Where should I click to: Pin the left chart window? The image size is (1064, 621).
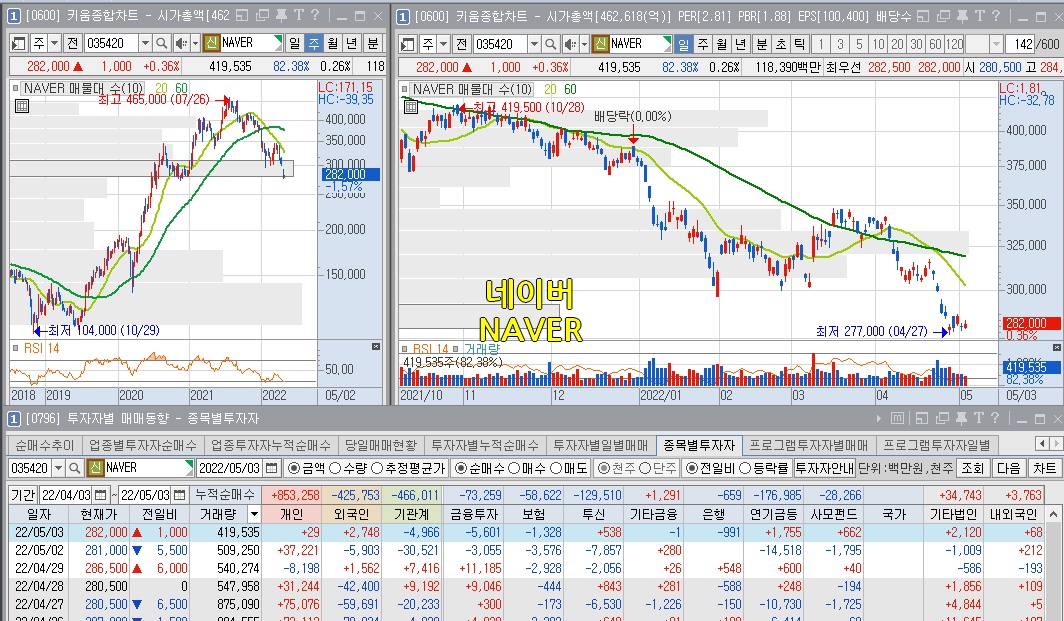(x=281, y=15)
